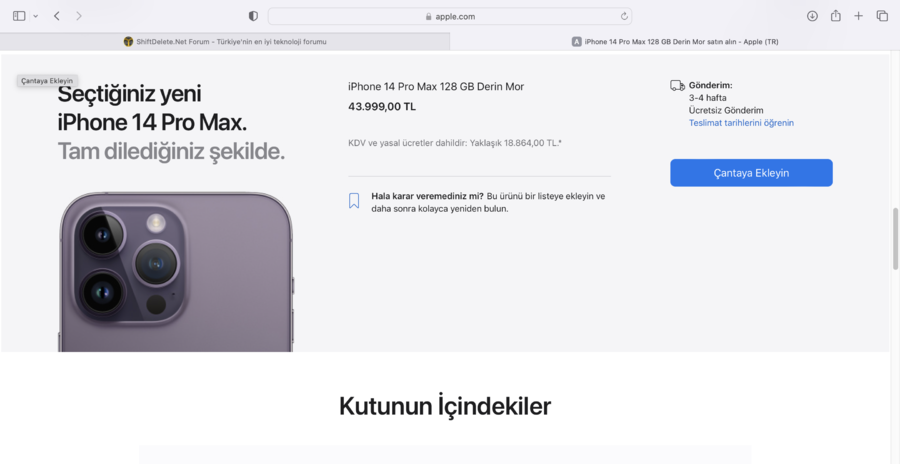Switch to the ShiftDelete.Net Forum tab
900x464 pixels.
coord(225,41)
